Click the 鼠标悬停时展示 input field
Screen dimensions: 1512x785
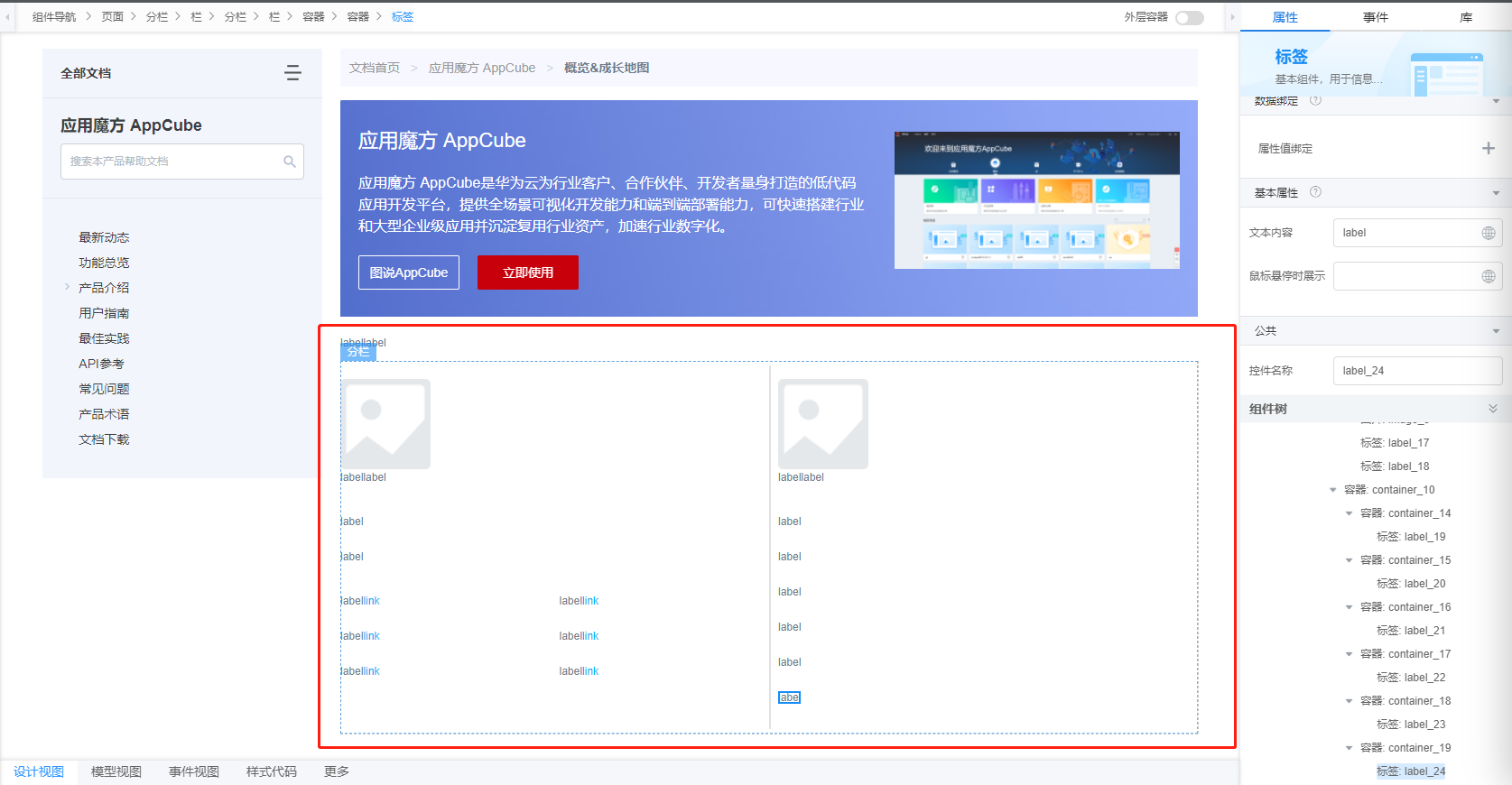1417,276
